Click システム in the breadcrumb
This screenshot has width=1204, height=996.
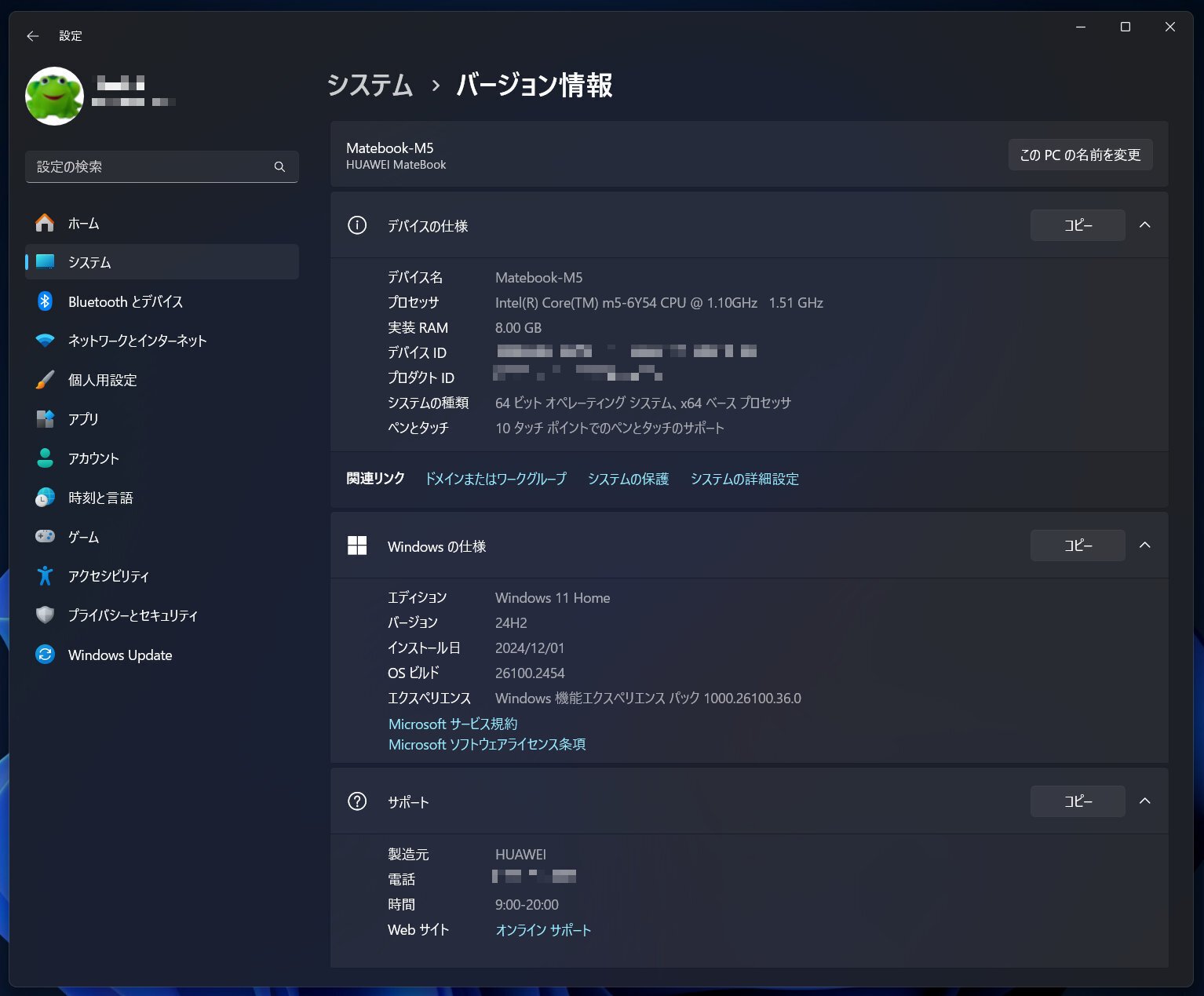pyautogui.click(x=370, y=86)
